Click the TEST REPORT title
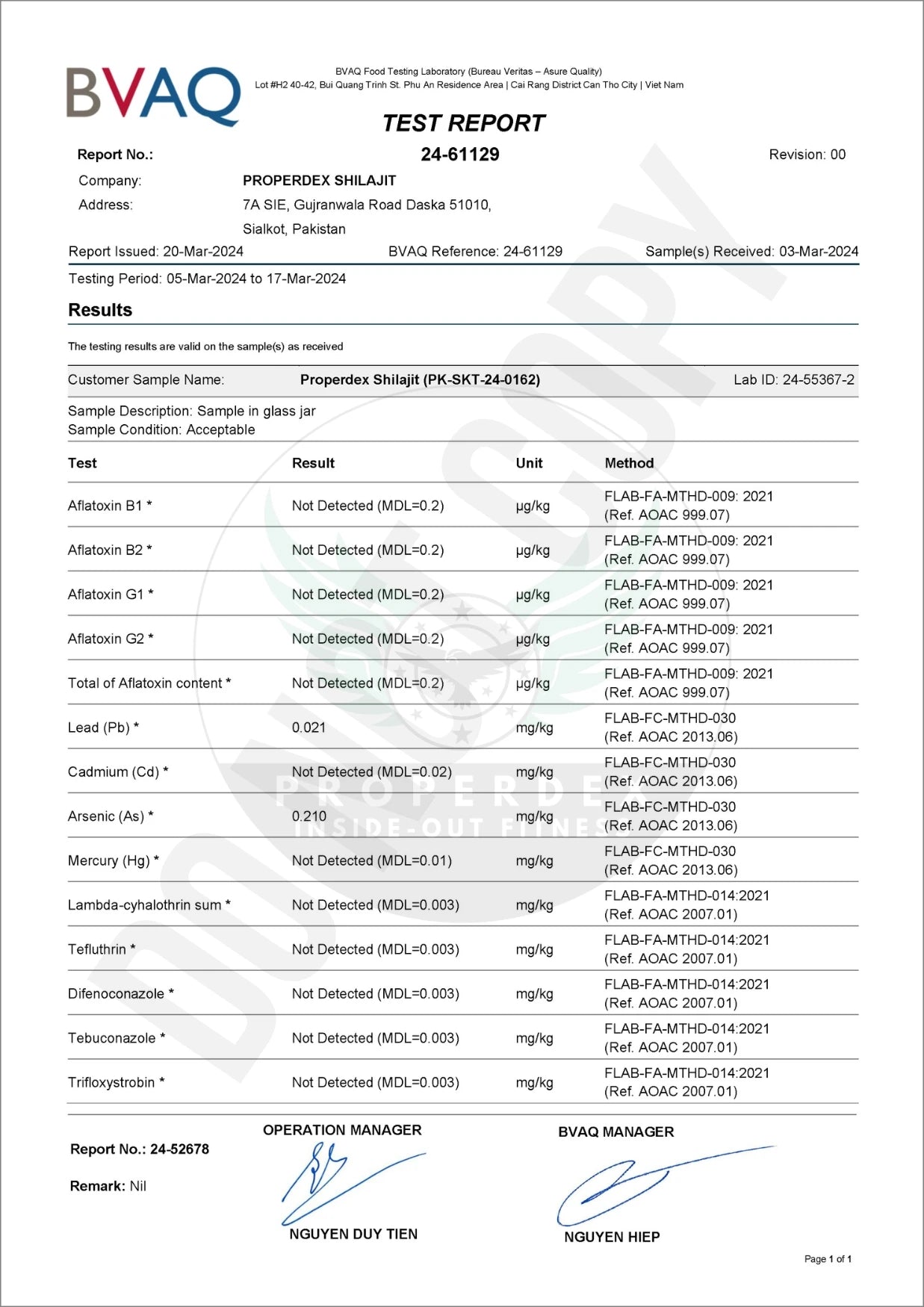The height and width of the screenshot is (1307, 924). 463,123
